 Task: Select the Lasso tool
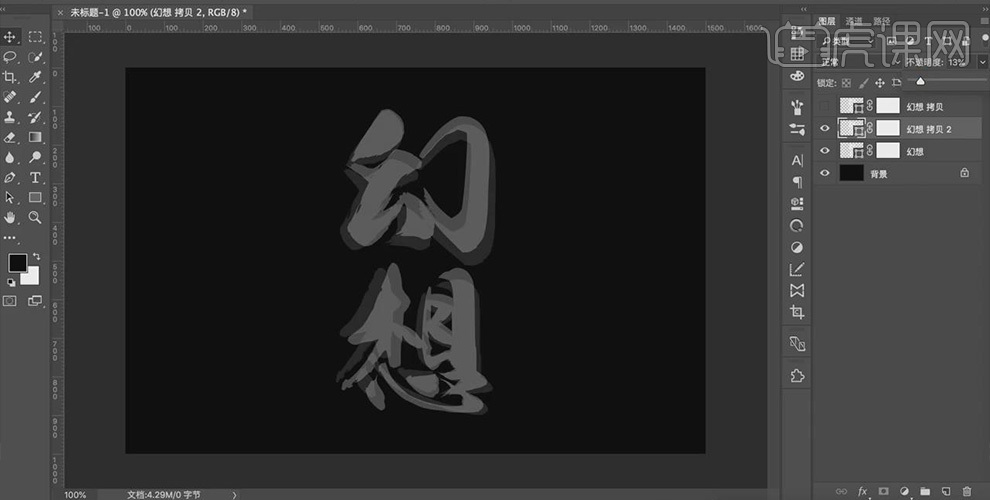tap(9, 57)
